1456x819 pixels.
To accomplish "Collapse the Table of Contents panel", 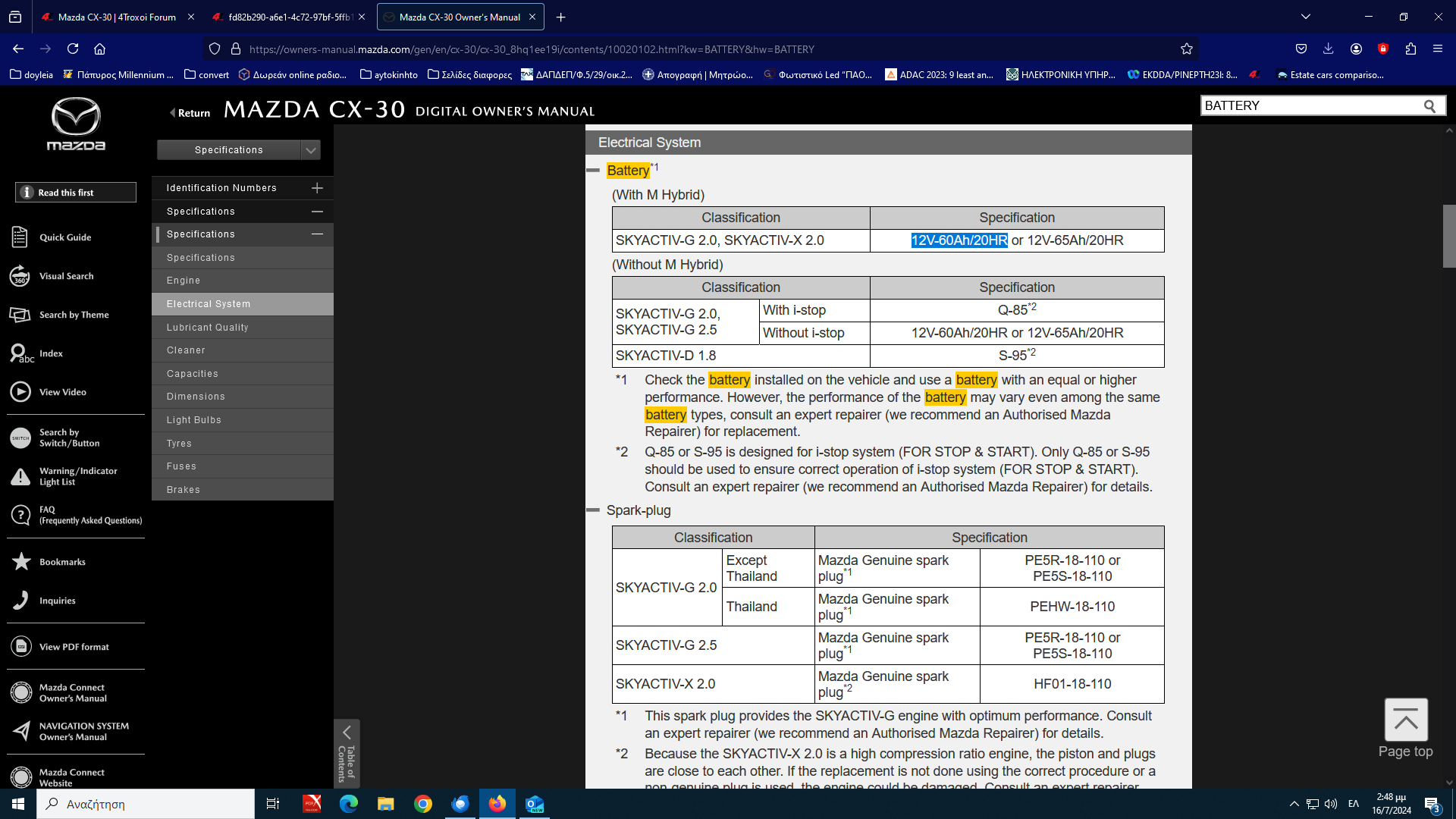I will tap(347, 754).
